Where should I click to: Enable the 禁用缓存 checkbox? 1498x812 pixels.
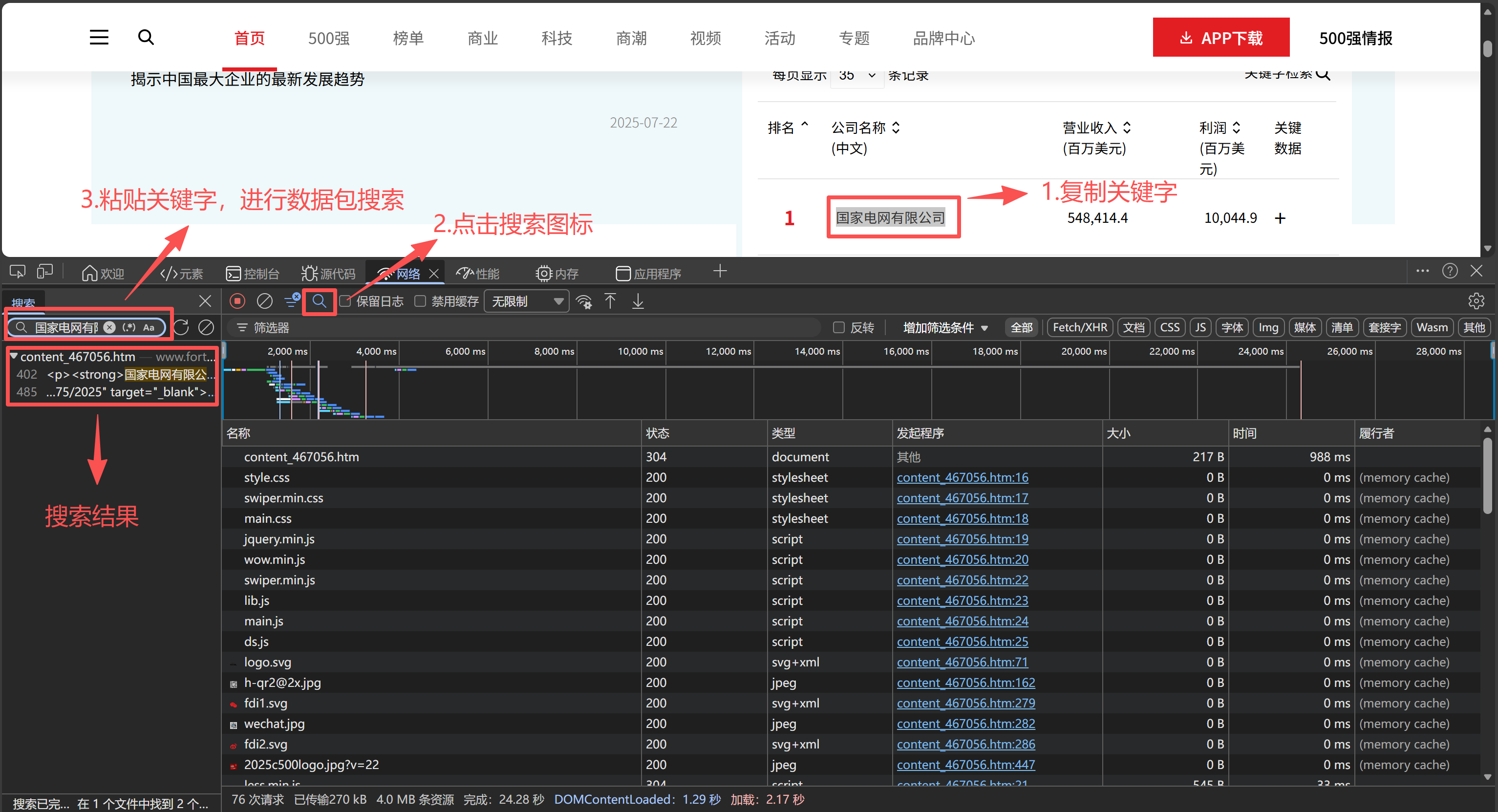pos(421,301)
